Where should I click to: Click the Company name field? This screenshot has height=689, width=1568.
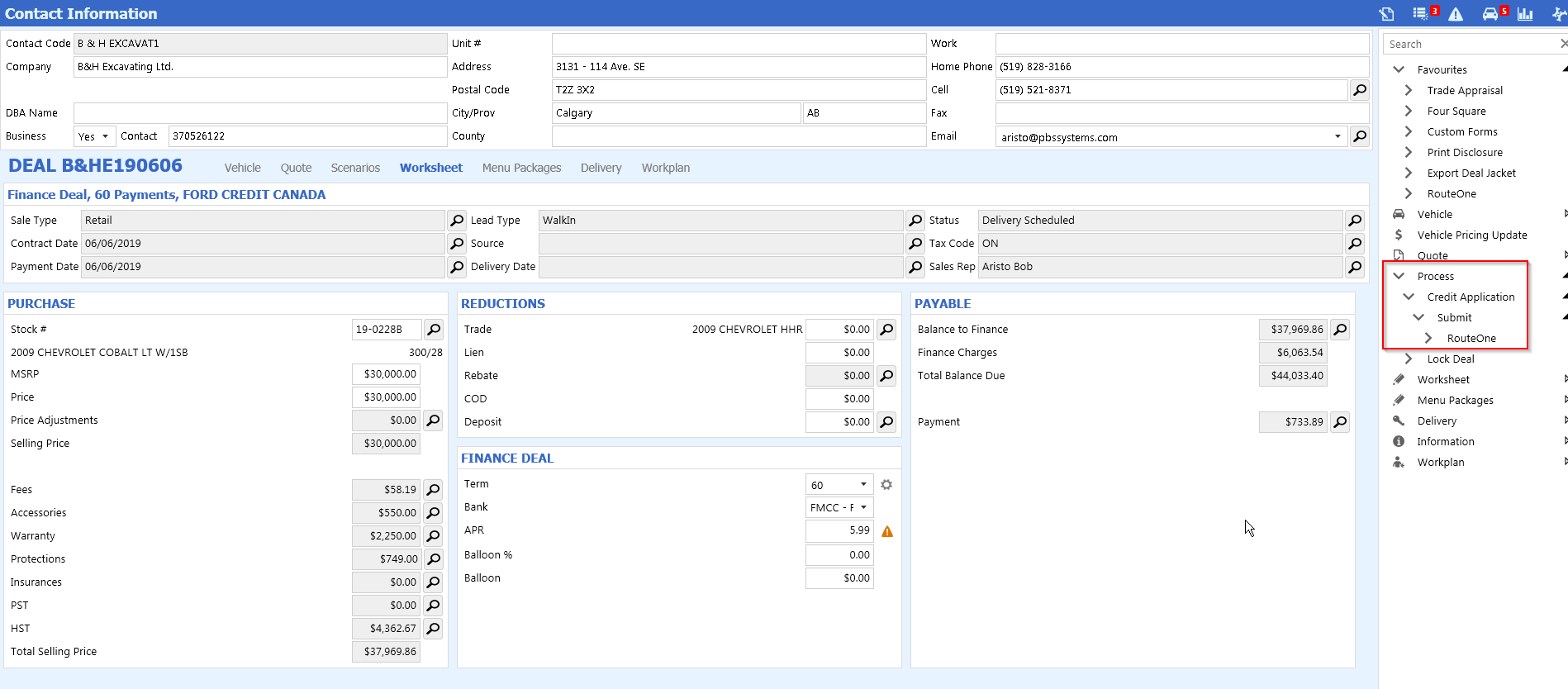click(x=260, y=67)
